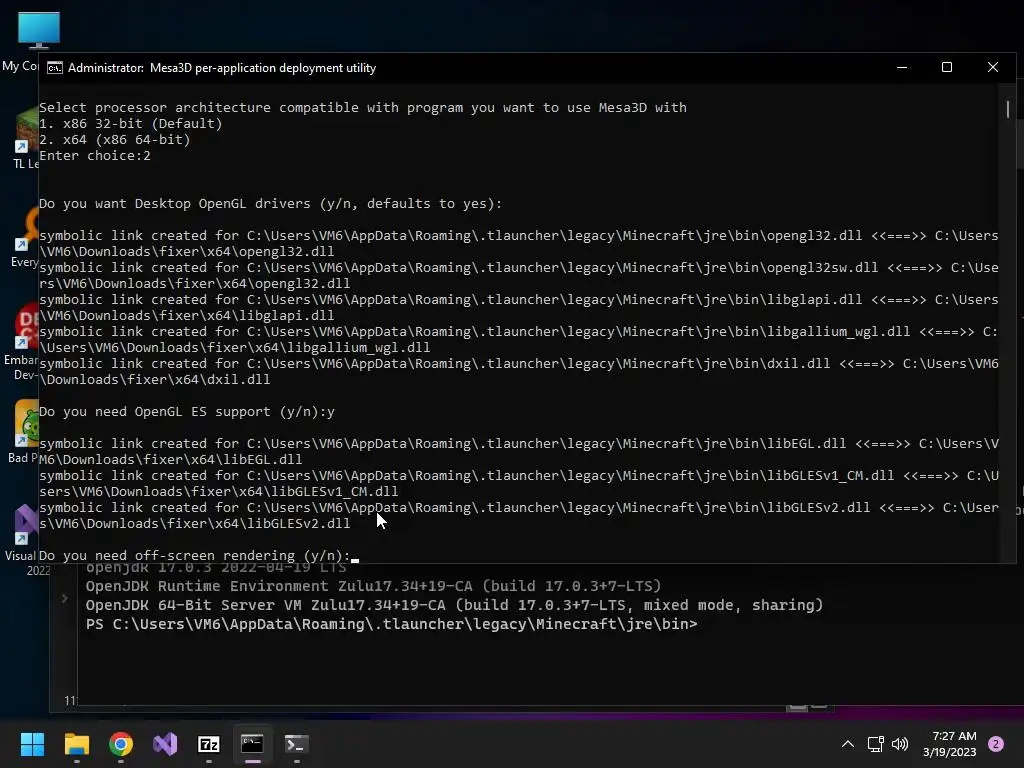
Task: Click the TL Launcher Minecraft desktop shortcut
Action: [25, 138]
